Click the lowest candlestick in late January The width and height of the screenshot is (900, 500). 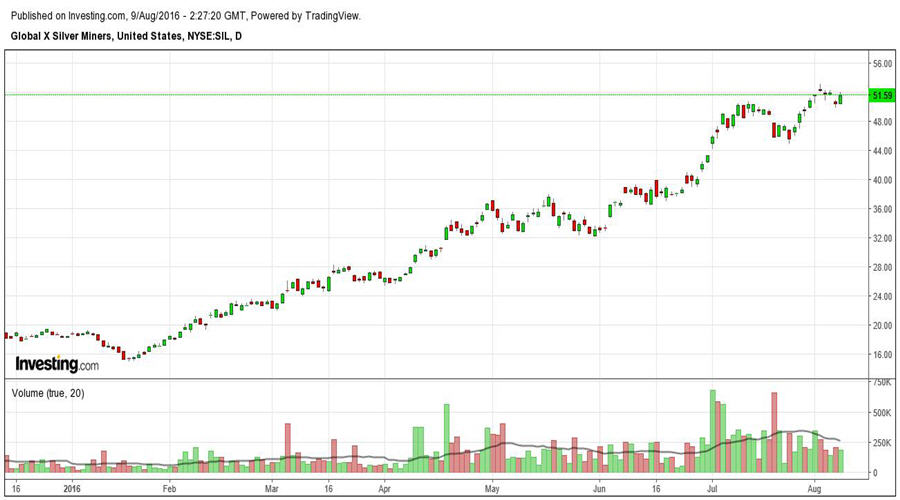click(x=128, y=356)
